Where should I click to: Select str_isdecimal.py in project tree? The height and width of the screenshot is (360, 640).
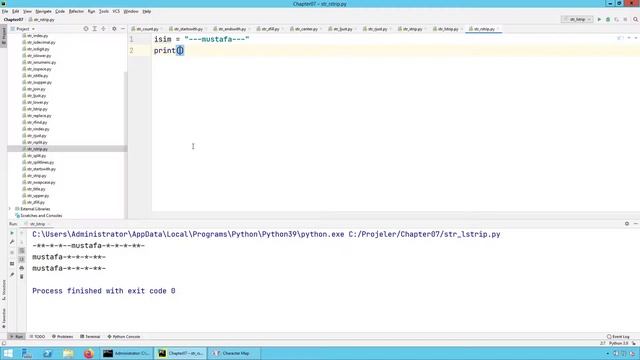(41, 42)
